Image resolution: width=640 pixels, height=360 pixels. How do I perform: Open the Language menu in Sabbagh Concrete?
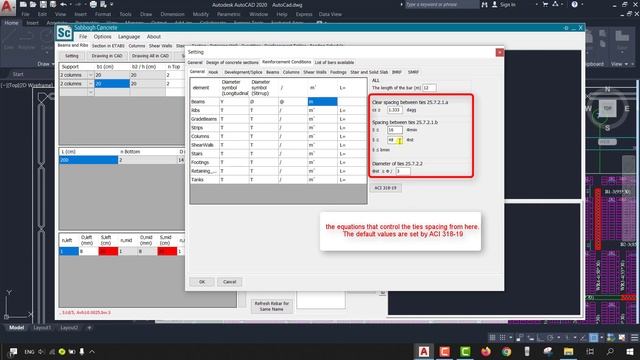point(129,37)
